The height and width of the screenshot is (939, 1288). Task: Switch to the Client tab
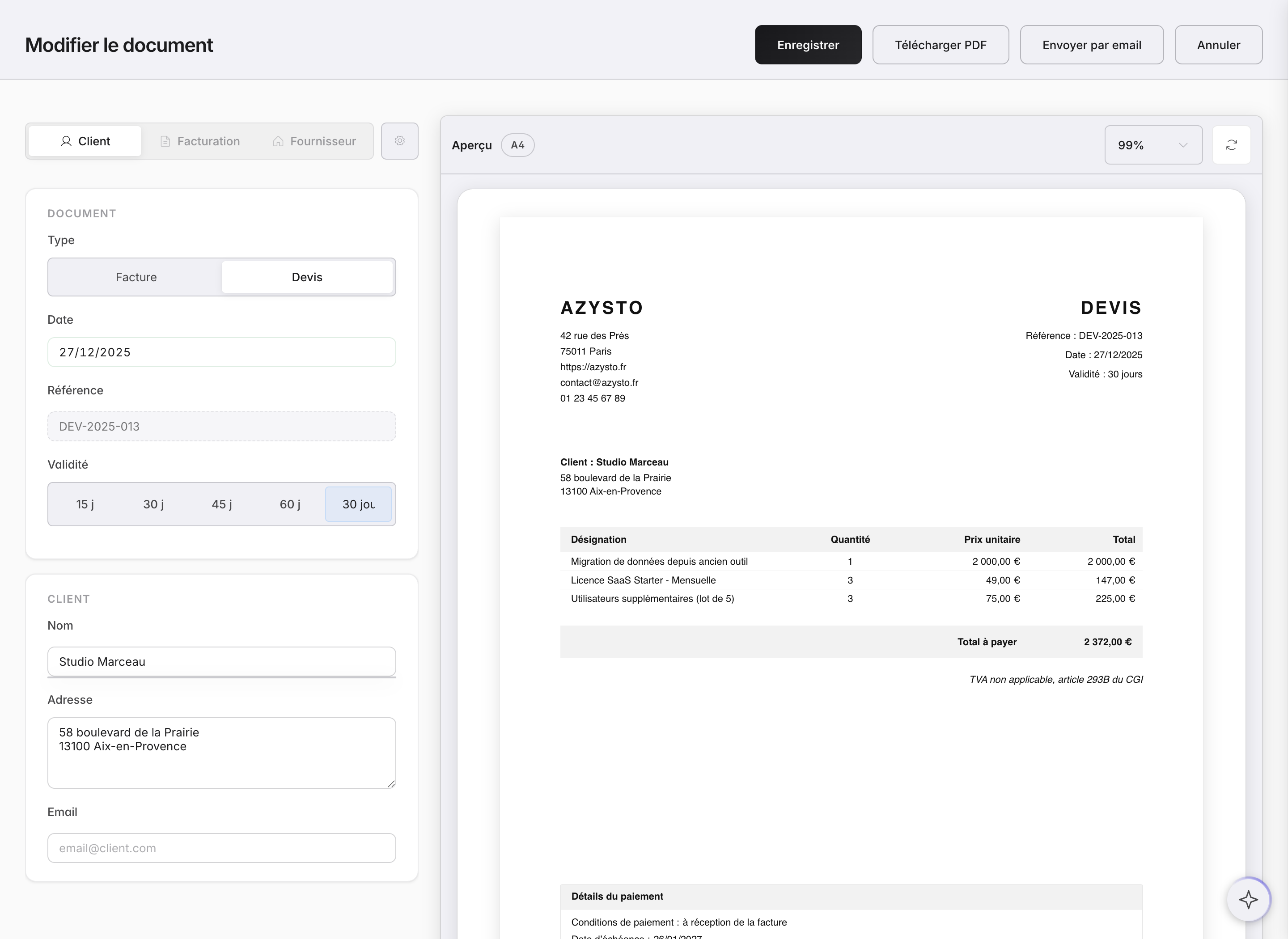pyautogui.click(x=85, y=141)
